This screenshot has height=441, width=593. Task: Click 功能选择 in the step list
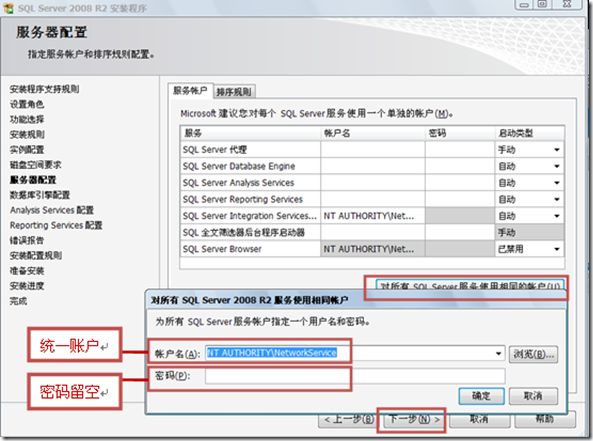click(27, 120)
